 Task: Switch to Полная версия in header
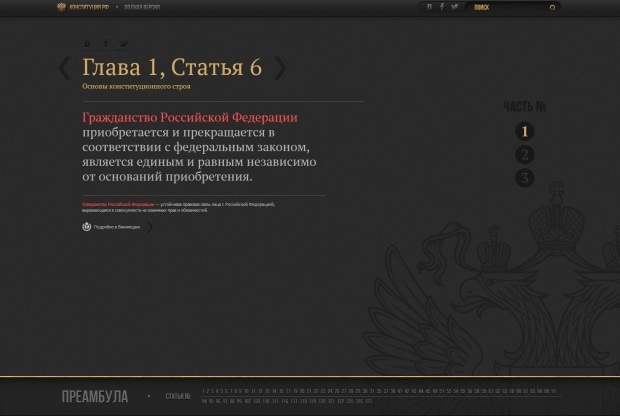point(142,7)
